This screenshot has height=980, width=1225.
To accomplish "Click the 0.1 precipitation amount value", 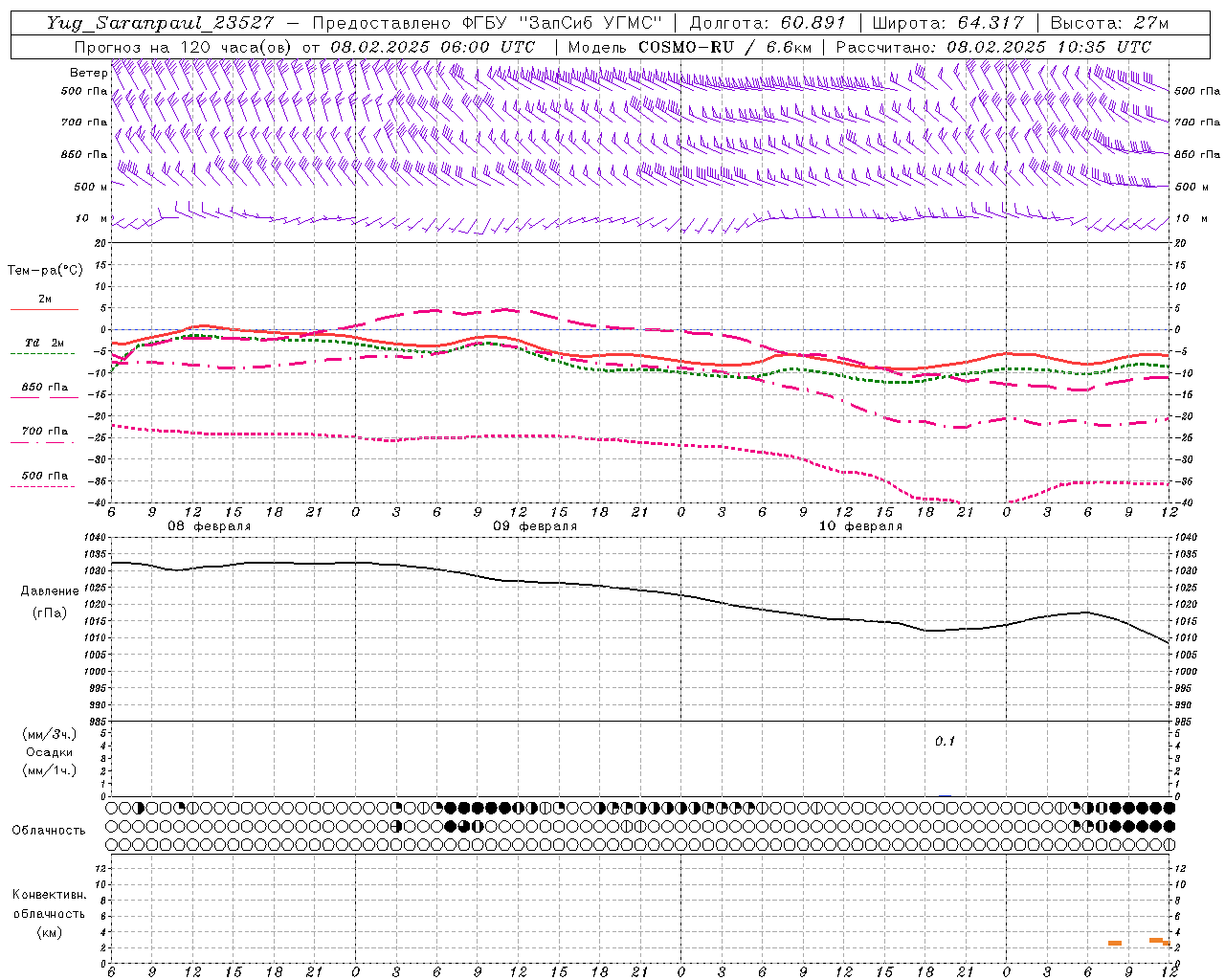I will [945, 742].
